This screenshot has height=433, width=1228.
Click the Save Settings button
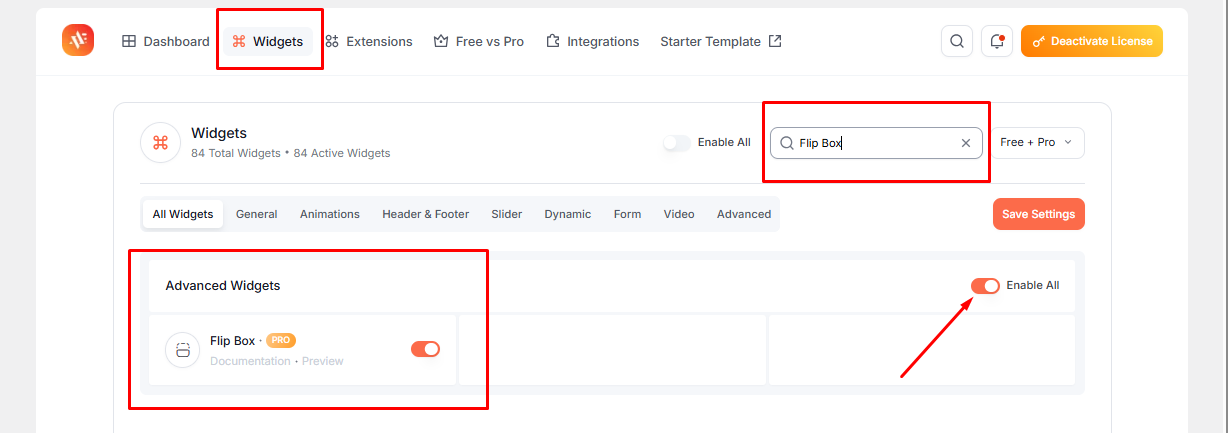tap(1039, 214)
